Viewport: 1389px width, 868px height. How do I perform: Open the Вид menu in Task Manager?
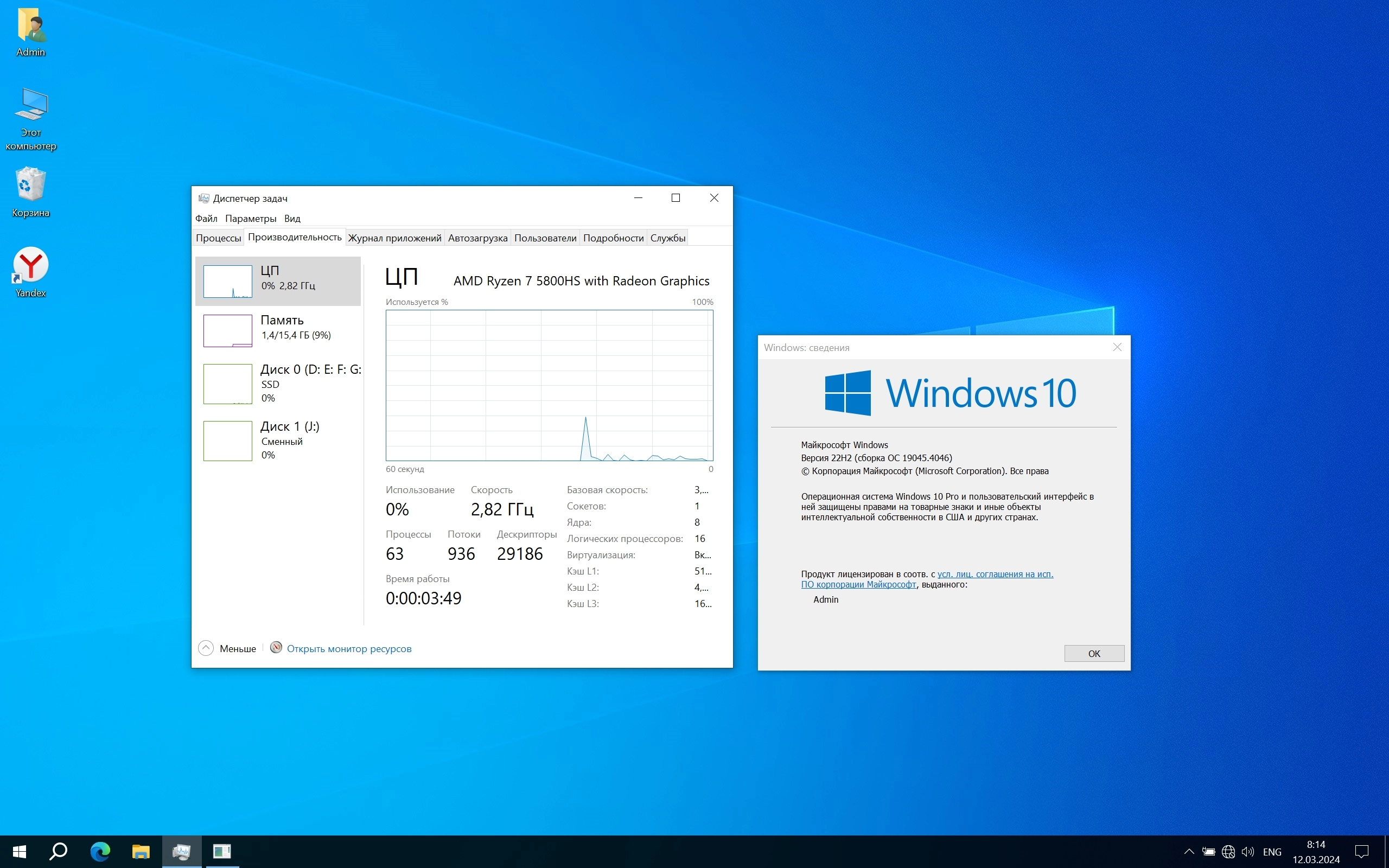point(292,219)
